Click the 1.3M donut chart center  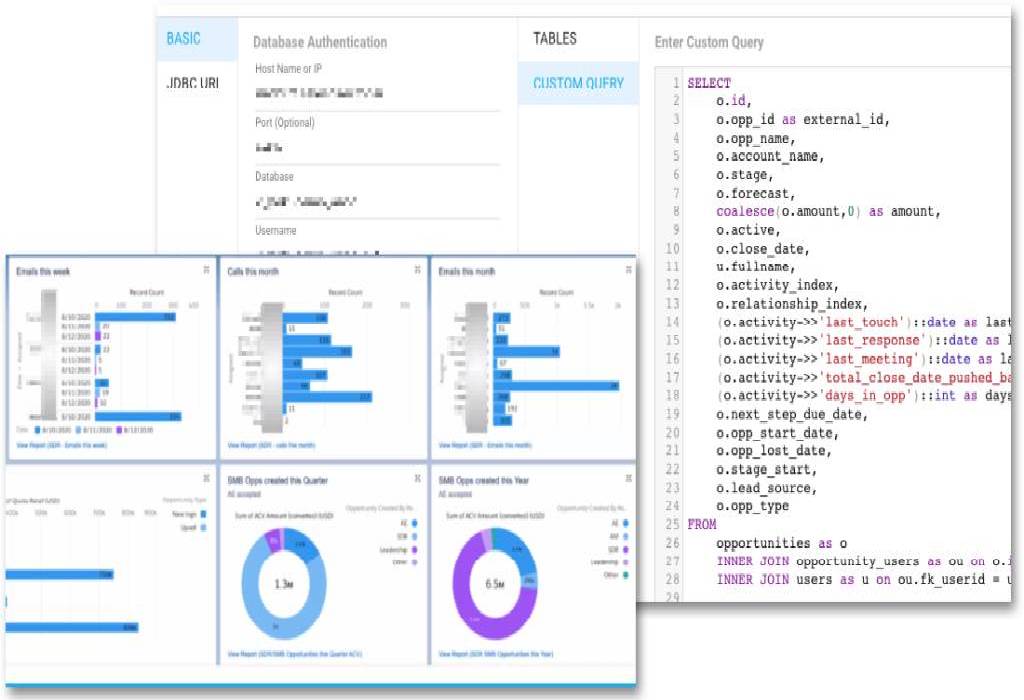(x=283, y=584)
